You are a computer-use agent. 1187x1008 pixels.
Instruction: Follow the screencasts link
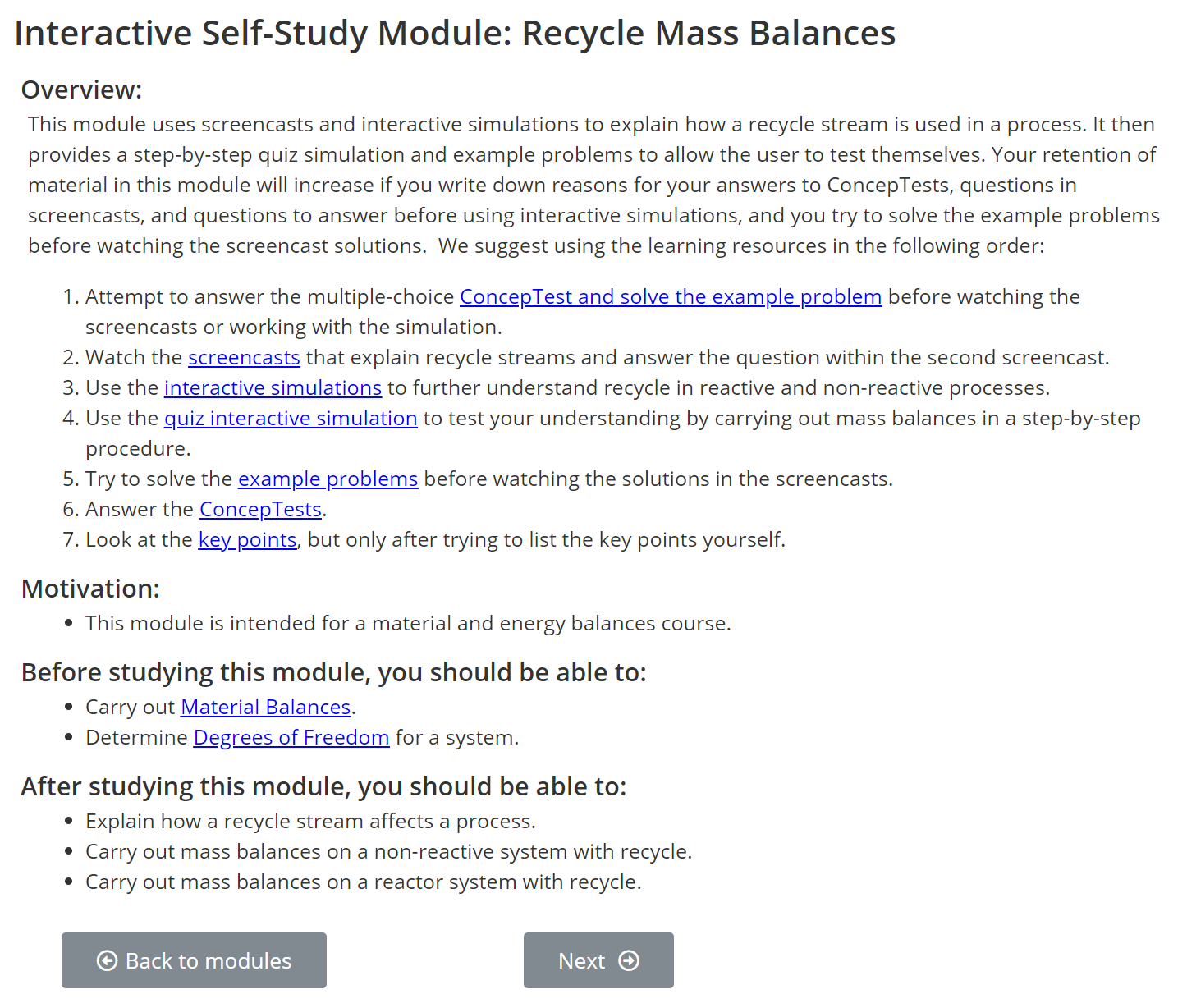point(244,358)
